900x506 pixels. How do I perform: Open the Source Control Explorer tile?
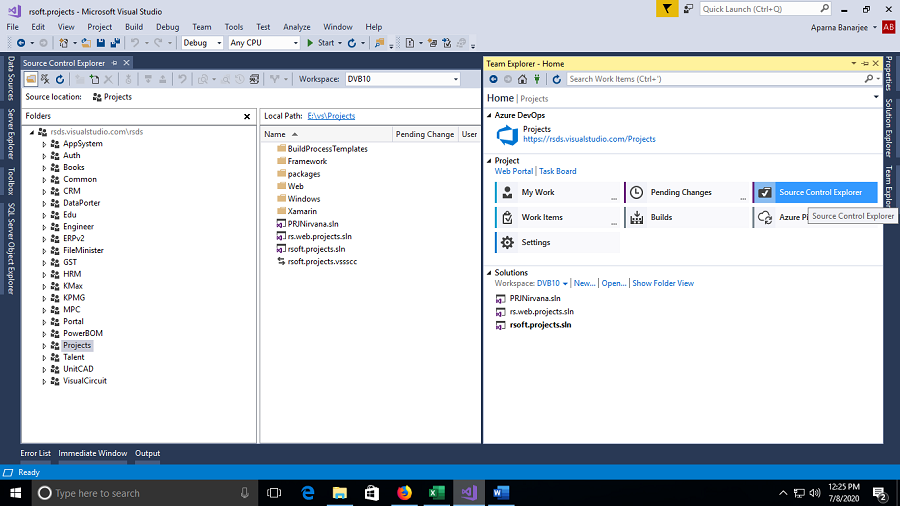815,192
